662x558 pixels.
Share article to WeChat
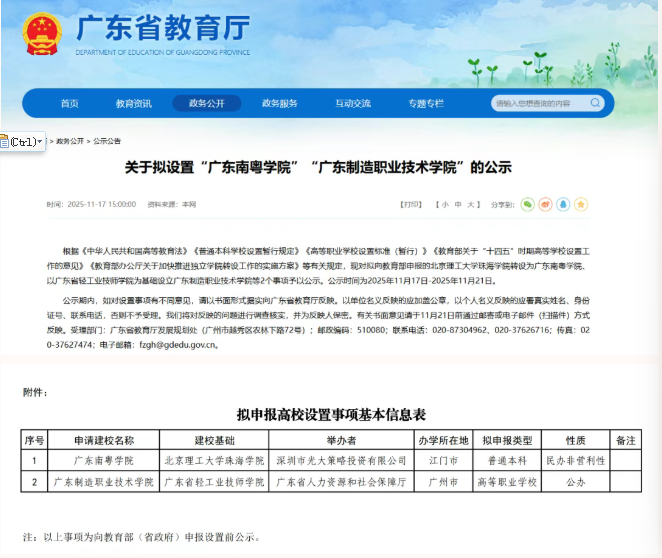click(528, 204)
